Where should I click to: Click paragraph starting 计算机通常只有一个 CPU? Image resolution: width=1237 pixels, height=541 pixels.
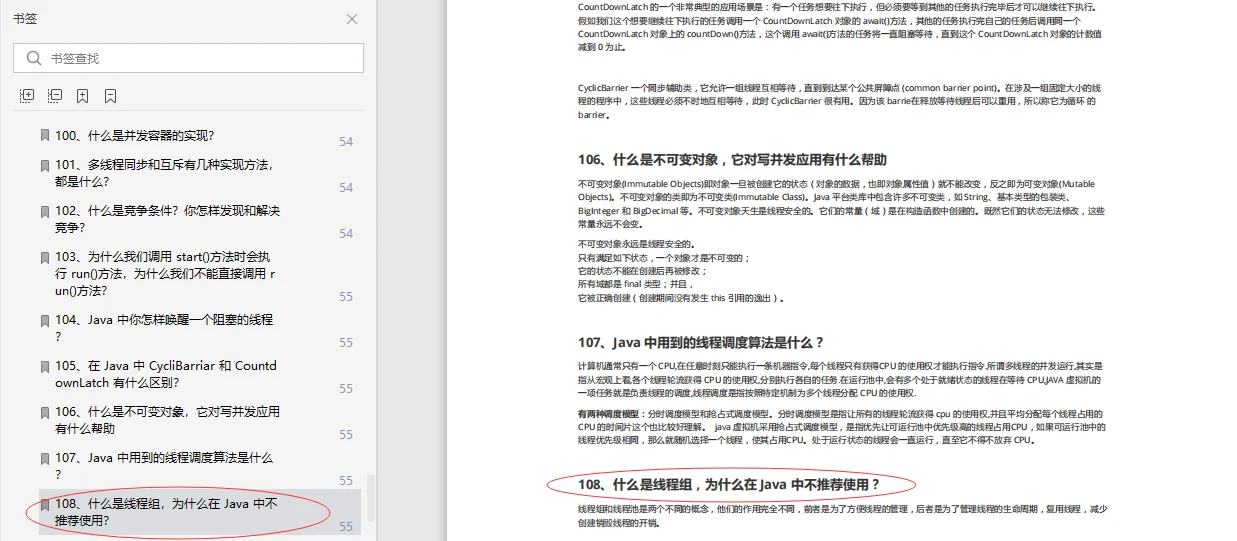(840, 380)
